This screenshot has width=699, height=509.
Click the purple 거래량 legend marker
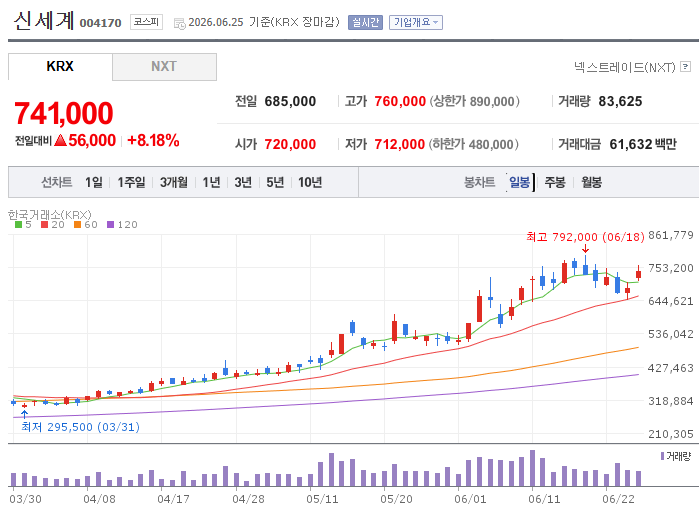[x=662, y=456]
